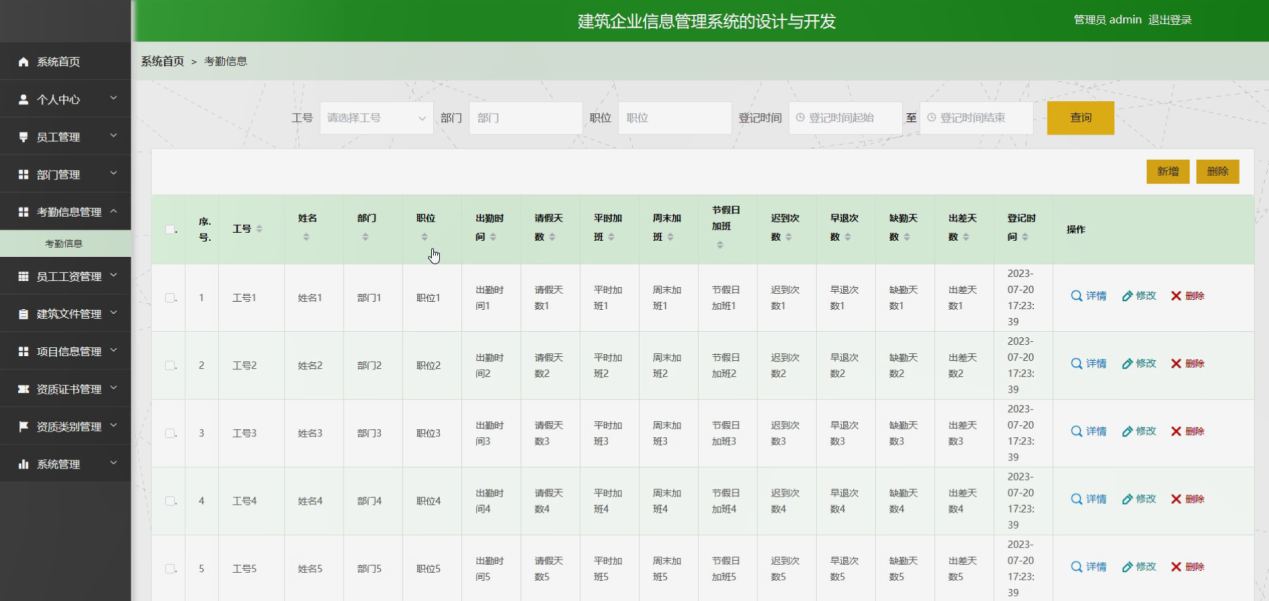Open 资质类别管理 in the sidebar
Screen dimensions: 1269x601
coord(66,426)
